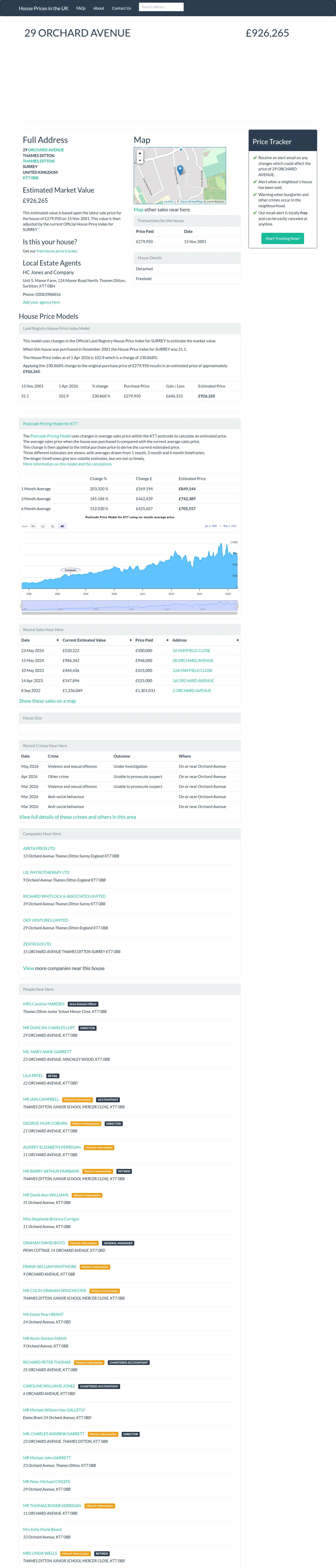Sort Recent Sales by Date column arrows
This screenshot has width=336, height=1568.
click(58, 640)
